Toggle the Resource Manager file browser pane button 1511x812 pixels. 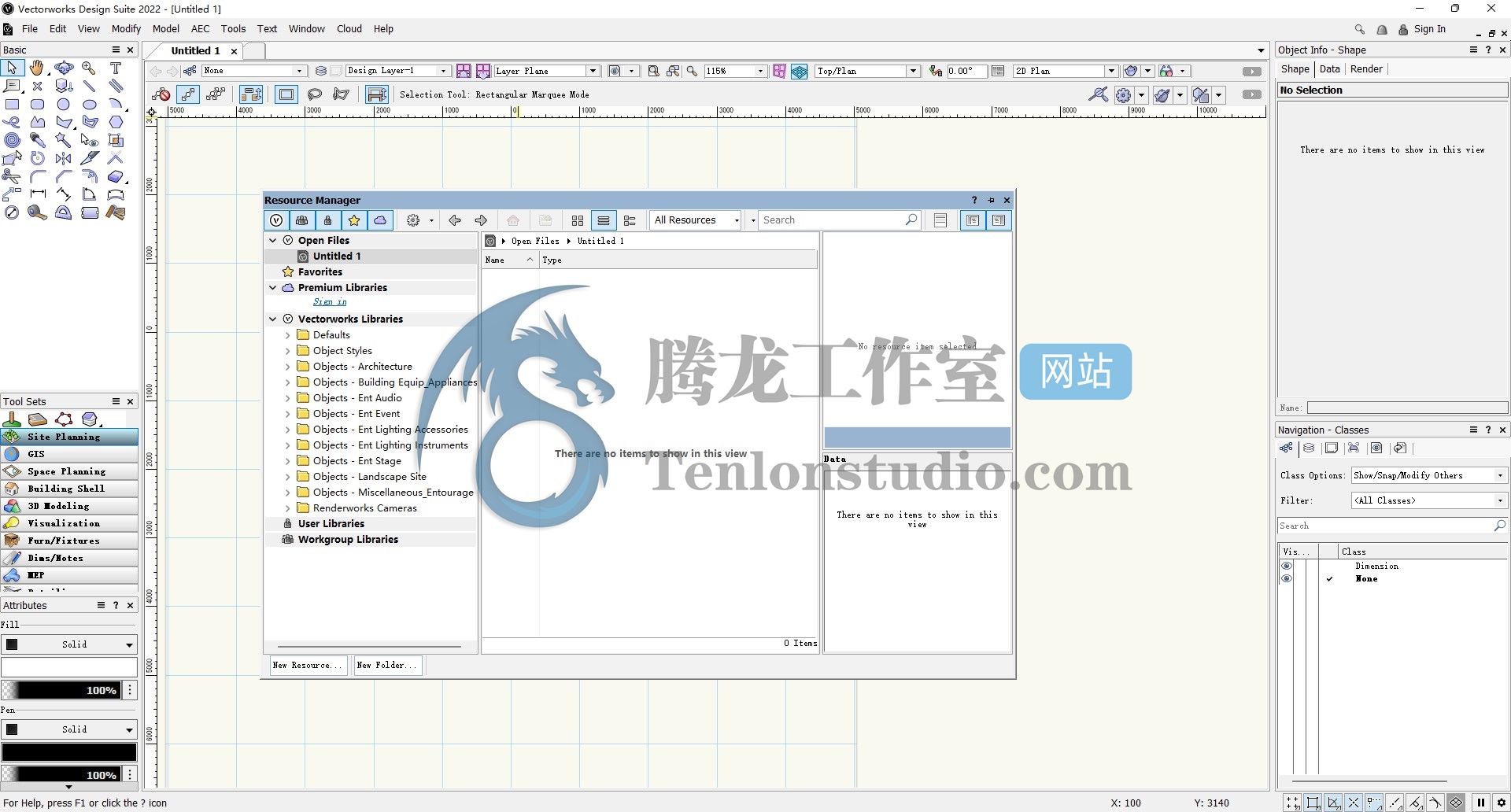click(x=973, y=220)
